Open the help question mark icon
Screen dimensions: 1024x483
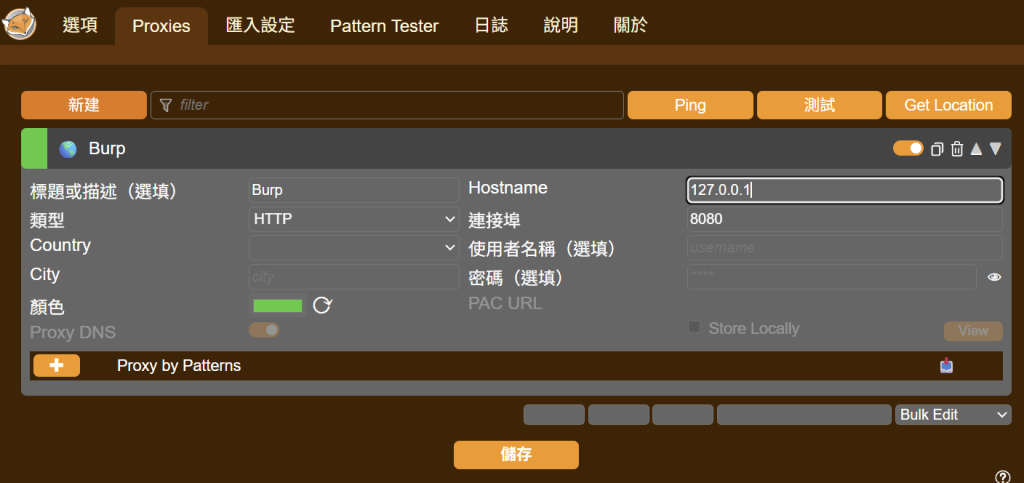[1002, 476]
